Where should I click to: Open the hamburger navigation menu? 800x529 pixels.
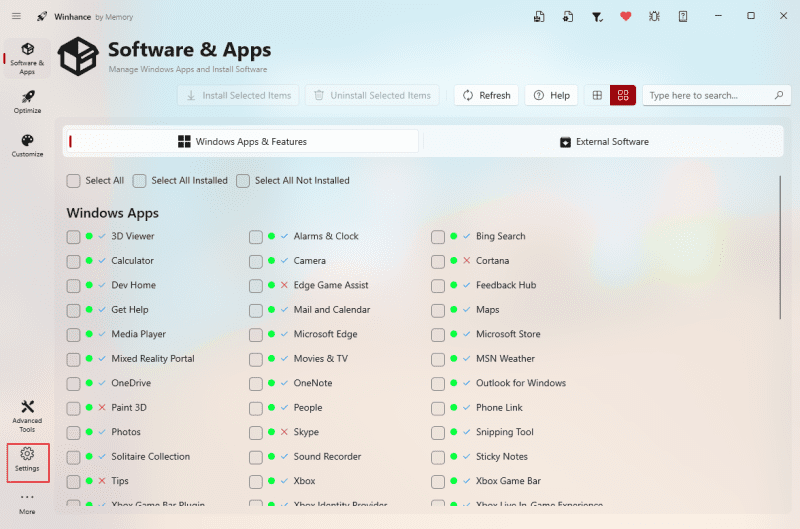pos(16,16)
